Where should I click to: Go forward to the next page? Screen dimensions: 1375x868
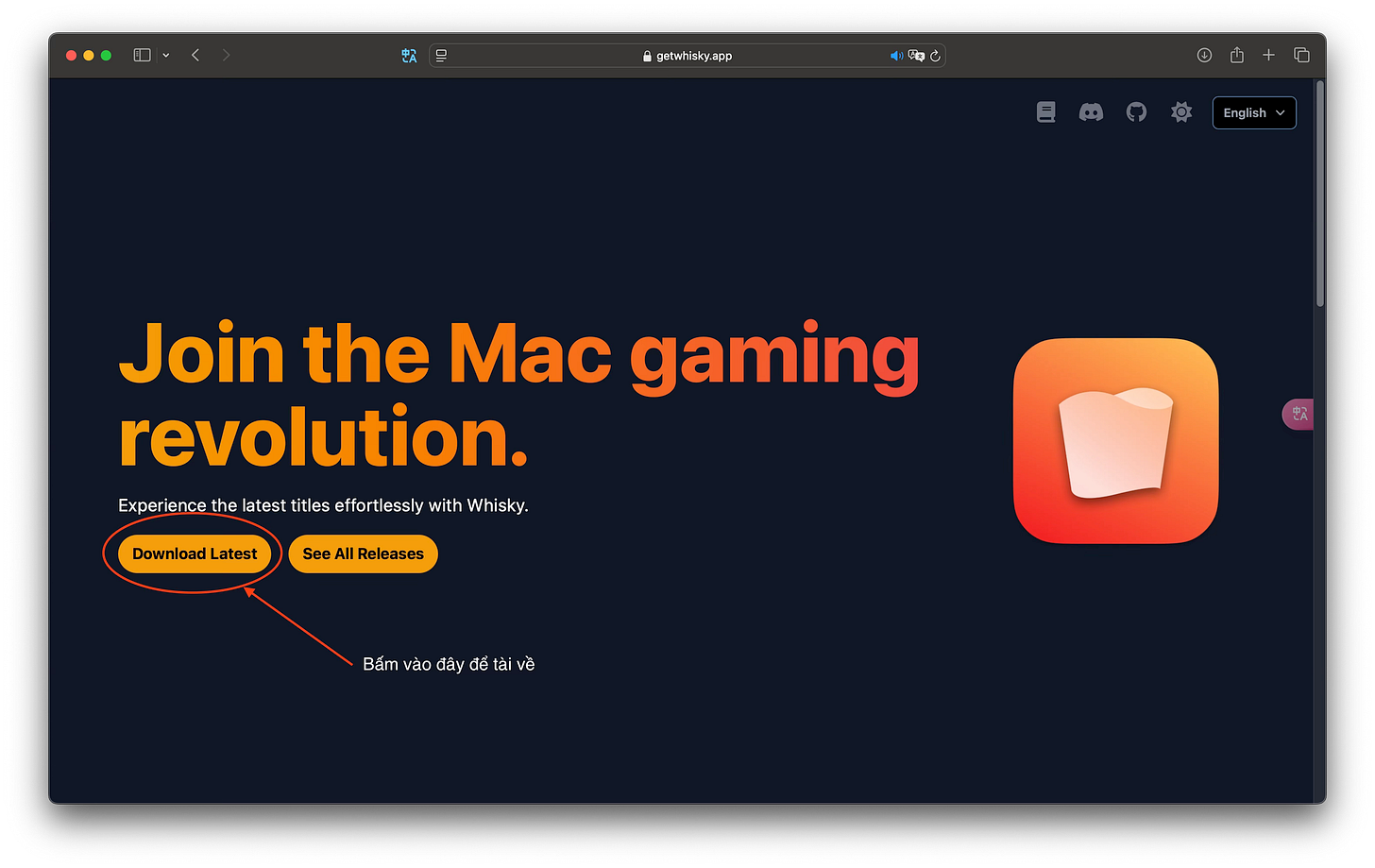(x=226, y=56)
